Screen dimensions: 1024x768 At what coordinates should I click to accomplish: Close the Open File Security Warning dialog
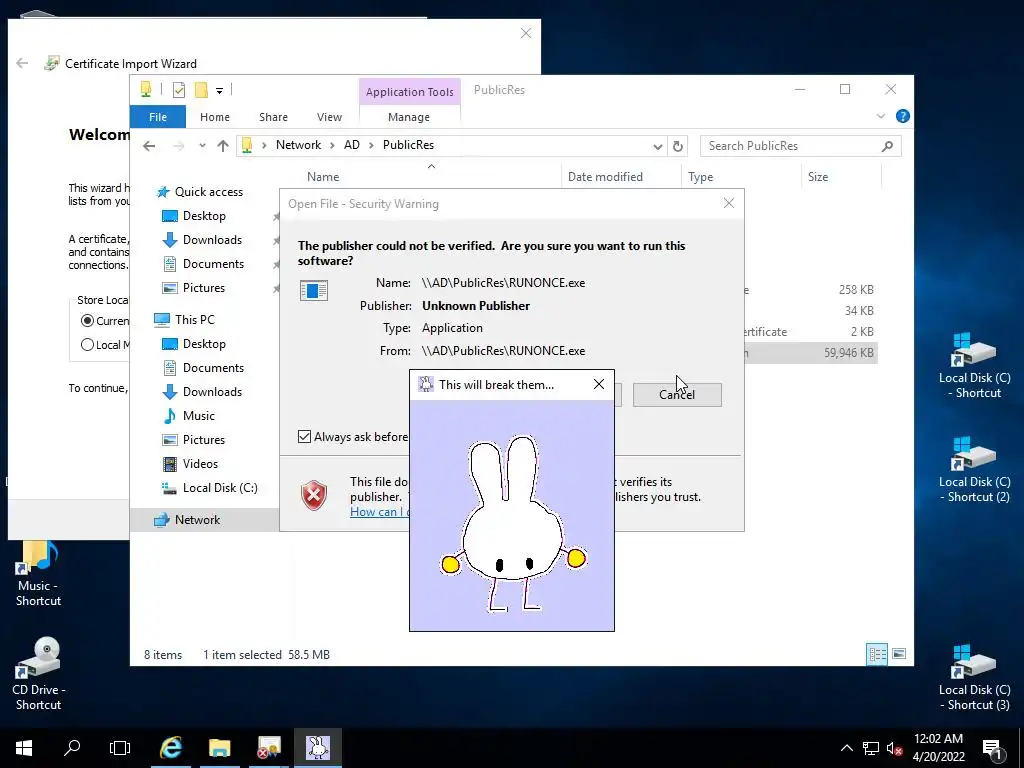729,203
